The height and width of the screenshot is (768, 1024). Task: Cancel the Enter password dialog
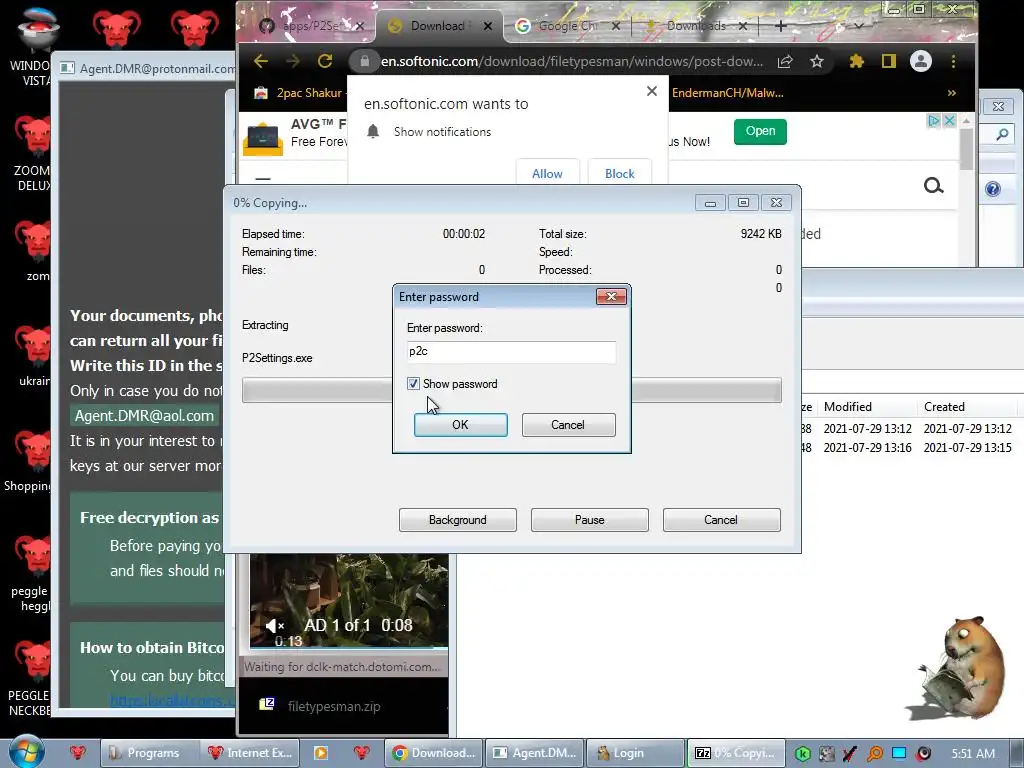[x=568, y=424]
